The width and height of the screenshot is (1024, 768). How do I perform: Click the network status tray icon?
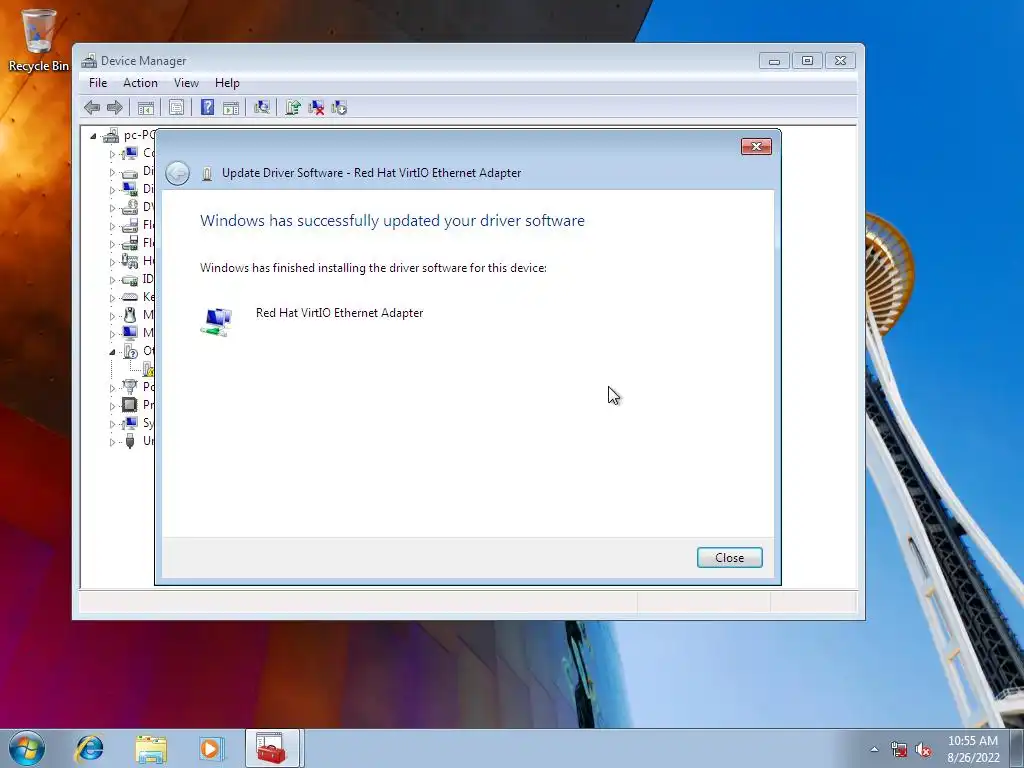point(899,749)
